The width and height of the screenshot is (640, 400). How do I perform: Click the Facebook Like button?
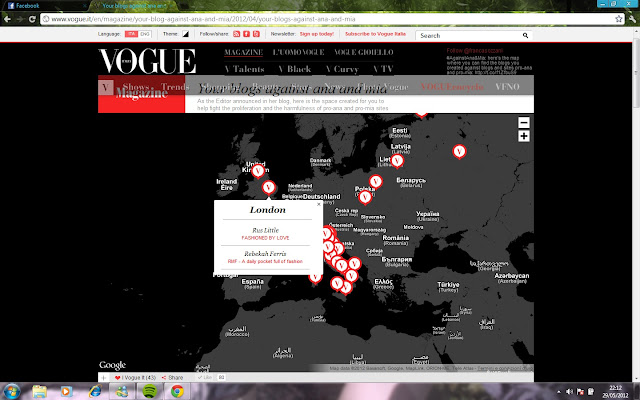(x=205, y=378)
